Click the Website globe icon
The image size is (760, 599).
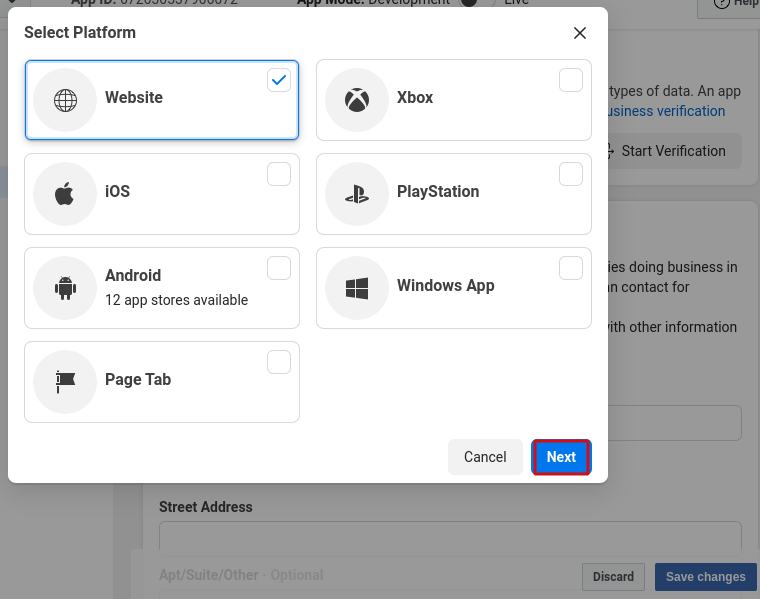[65, 100]
